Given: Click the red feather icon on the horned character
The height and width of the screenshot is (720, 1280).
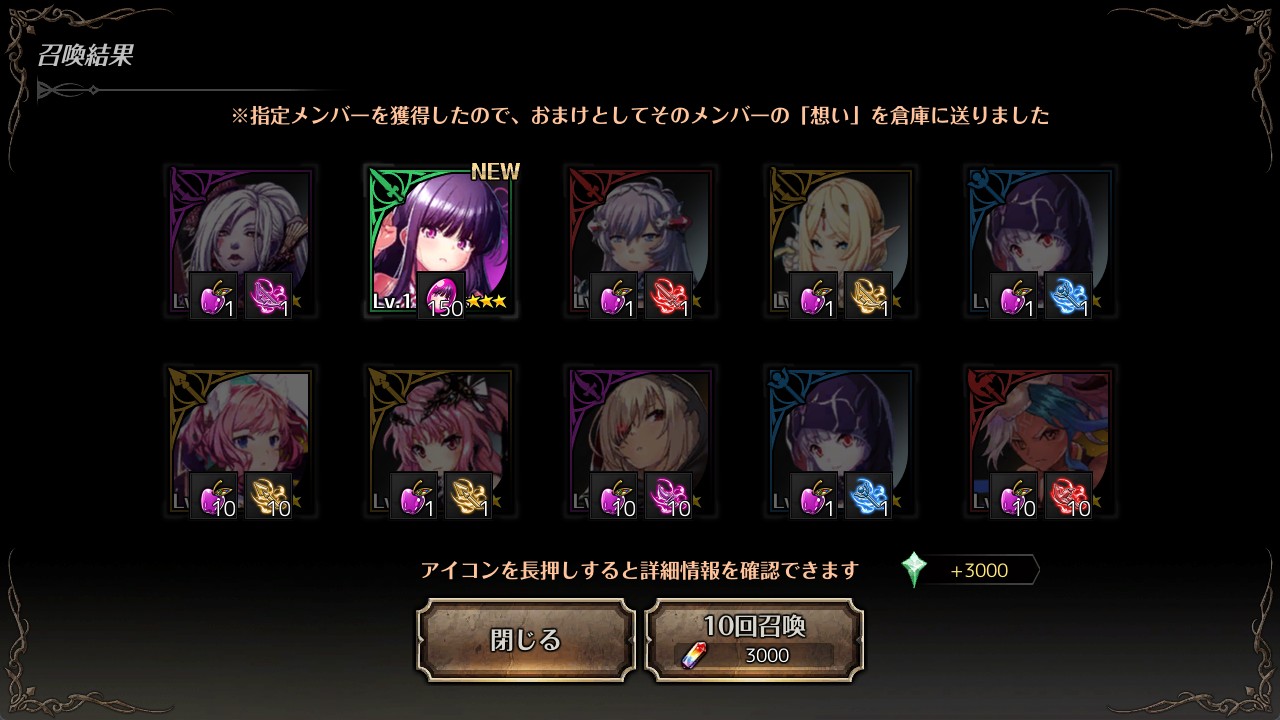Looking at the screenshot, I should point(669,296).
